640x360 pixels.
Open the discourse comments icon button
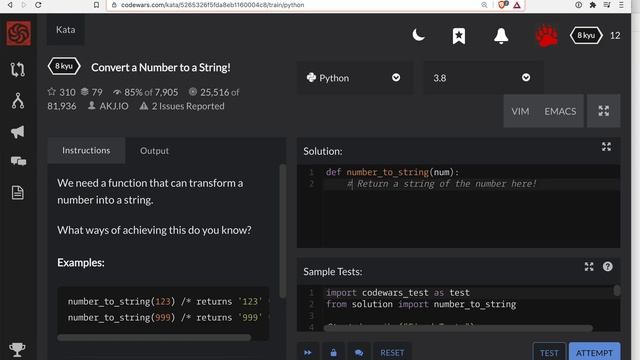359,352
